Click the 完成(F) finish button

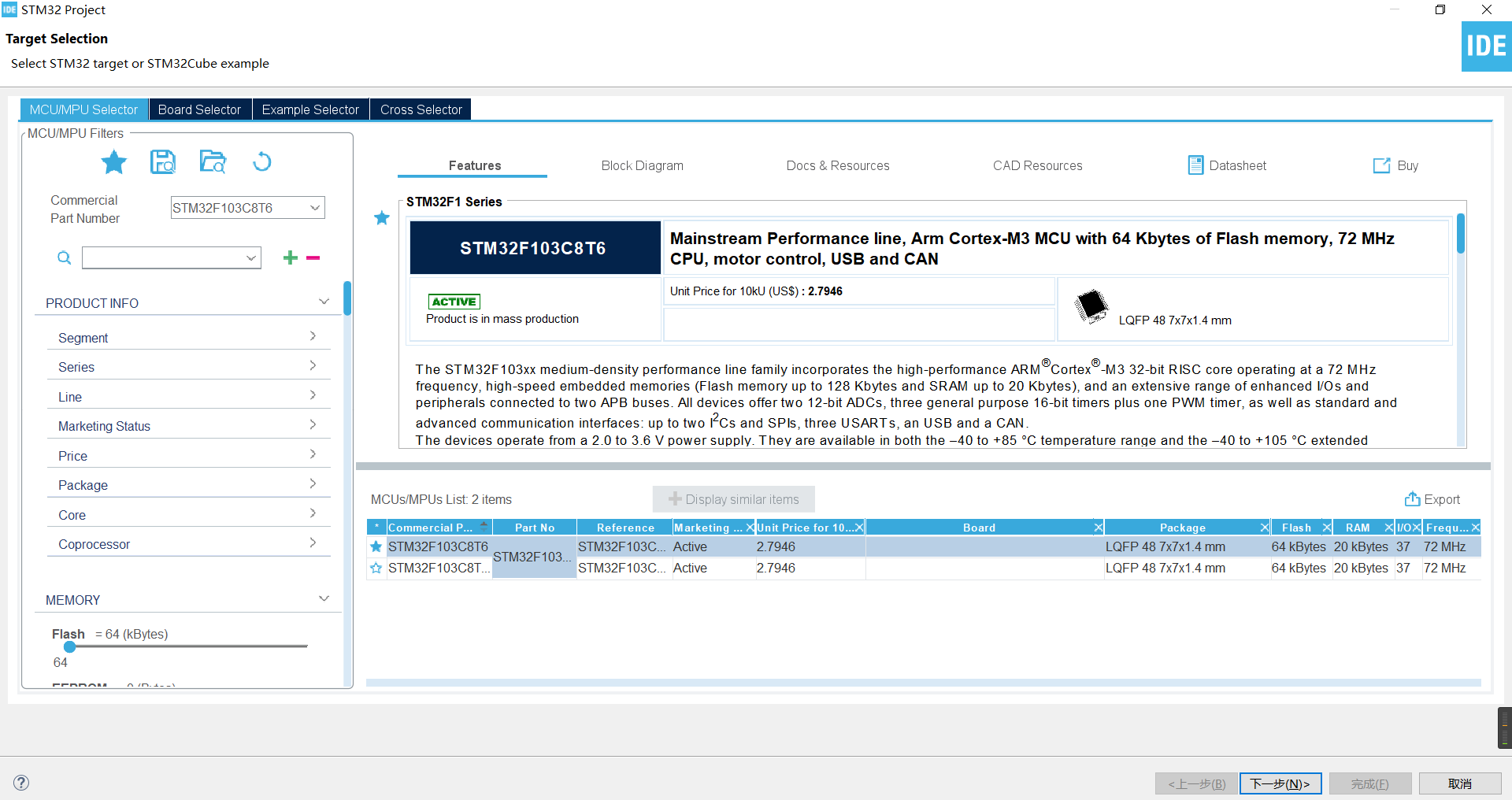[1370, 783]
